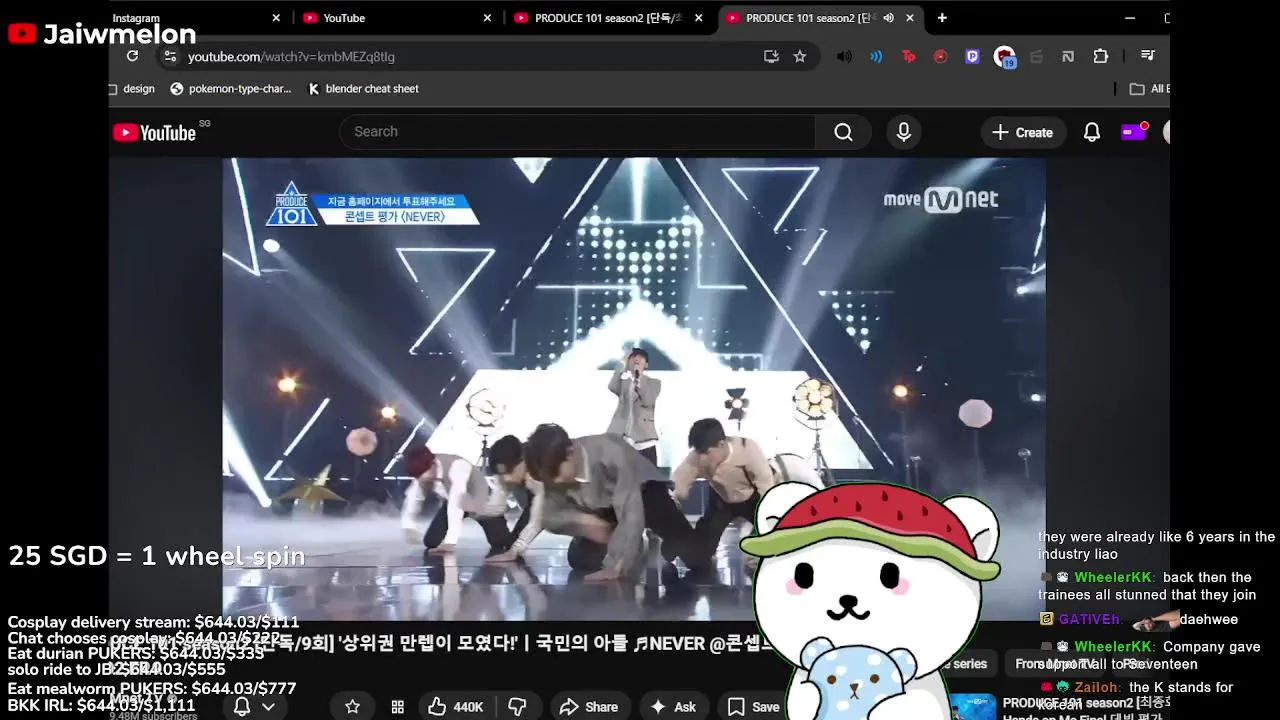Open the shield extension with 19 badge
1280x720 pixels.
(1004, 57)
